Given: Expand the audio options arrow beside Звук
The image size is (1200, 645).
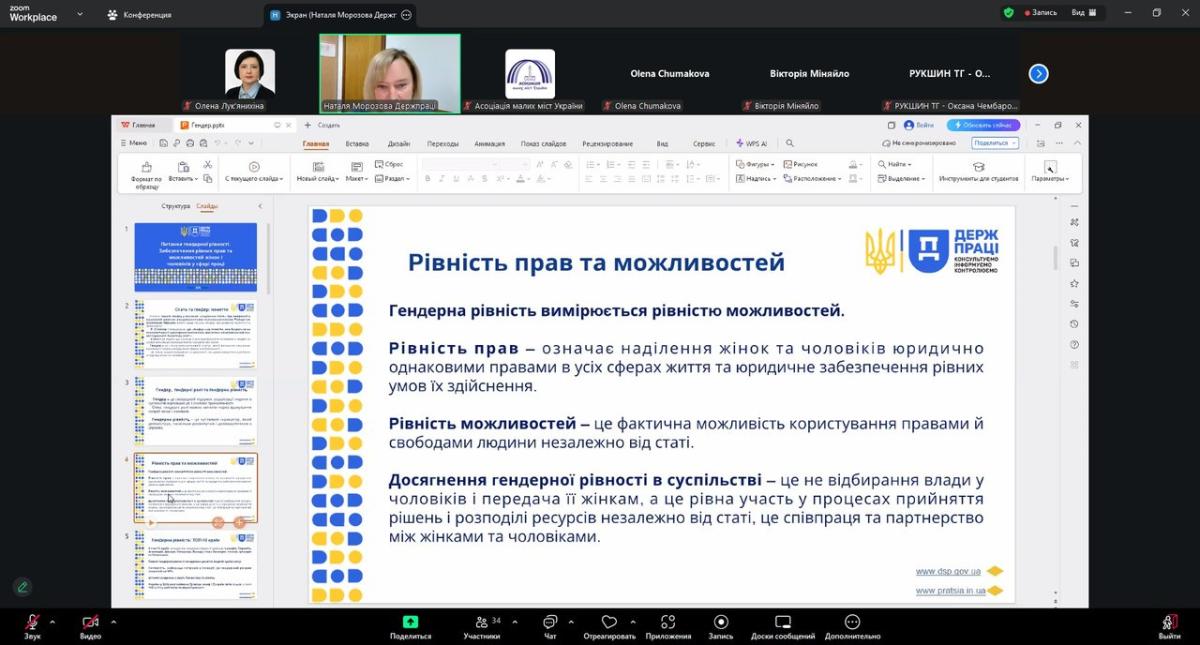Looking at the screenshot, I should point(52,621).
